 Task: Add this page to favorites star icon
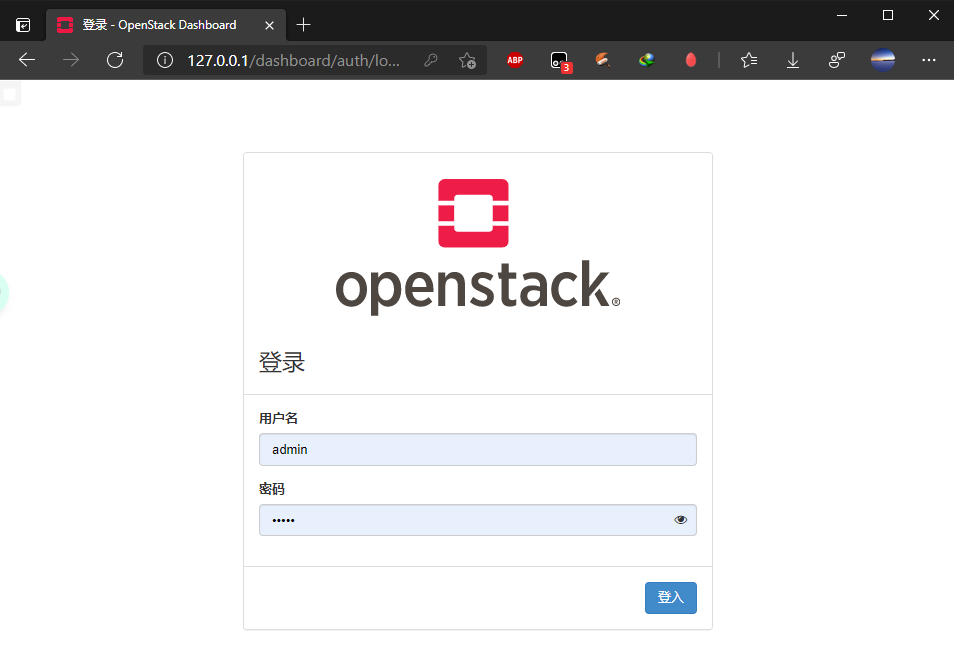coord(467,60)
